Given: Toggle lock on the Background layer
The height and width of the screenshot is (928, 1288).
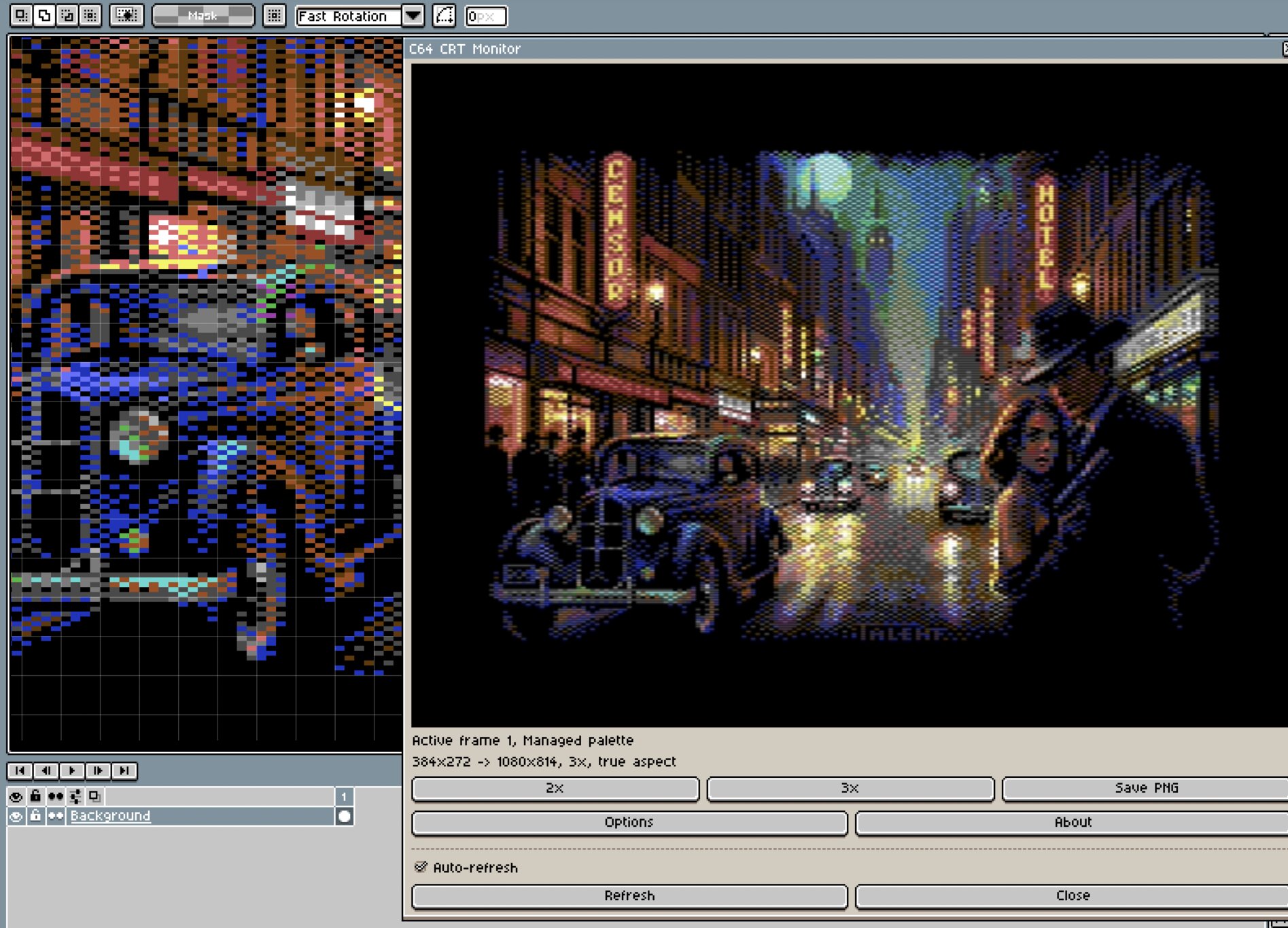Looking at the screenshot, I should click(x=35, y=816).
